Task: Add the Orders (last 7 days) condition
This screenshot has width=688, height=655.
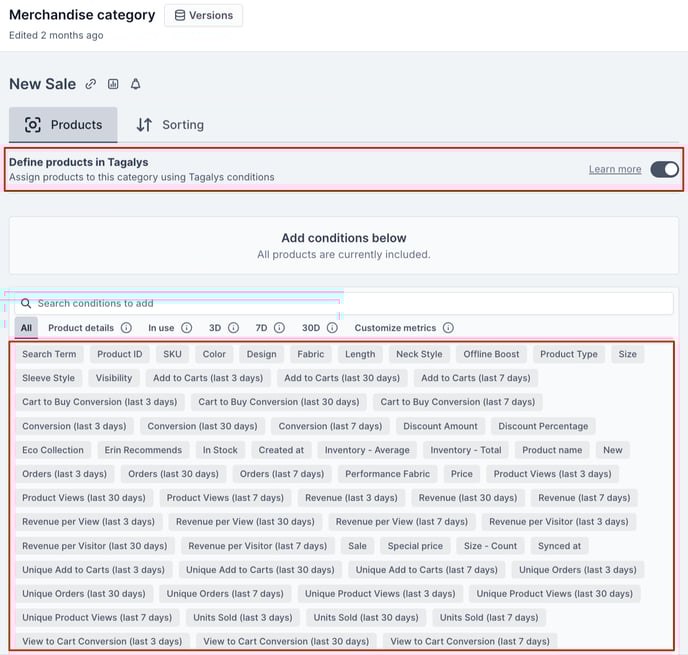Action: (x=282, y=474)
